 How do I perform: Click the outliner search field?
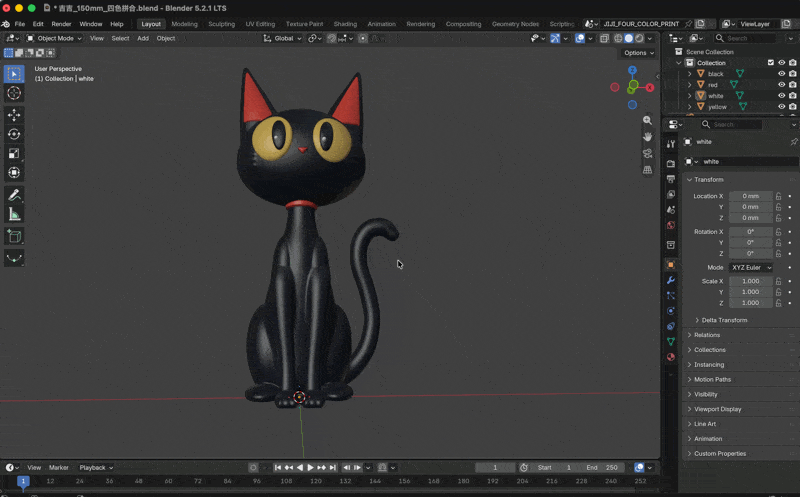pos(746,38)
